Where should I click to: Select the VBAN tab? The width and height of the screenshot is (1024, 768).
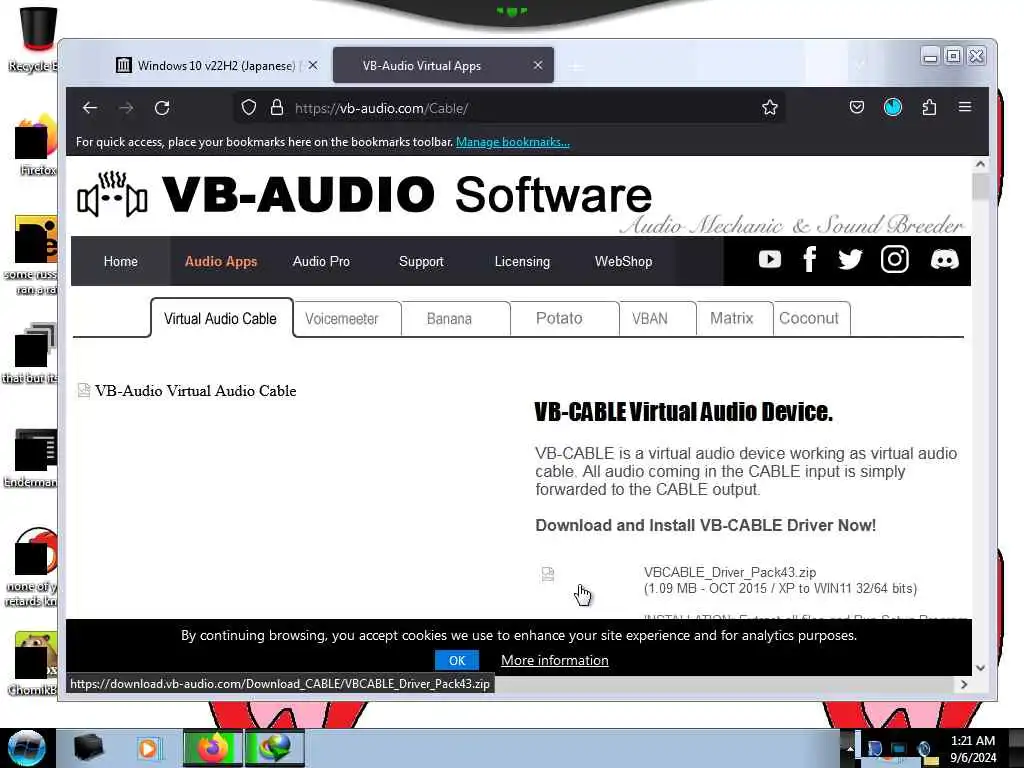(657, 319)
